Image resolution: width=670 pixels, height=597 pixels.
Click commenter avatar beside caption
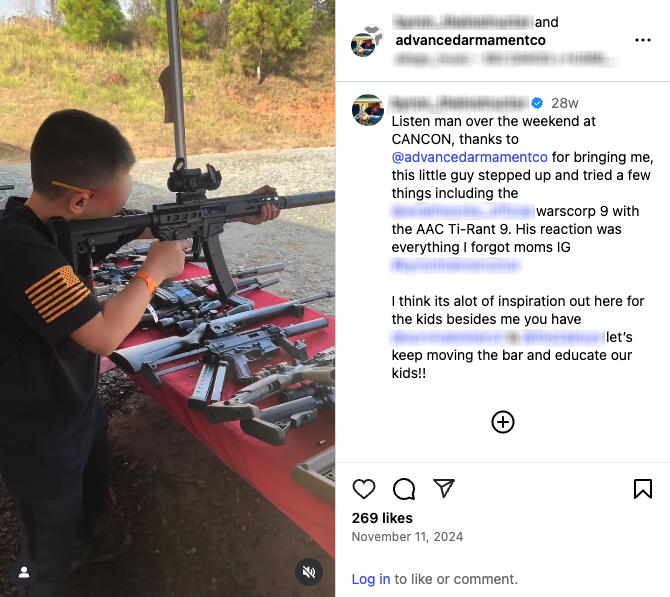pos(367,110)
